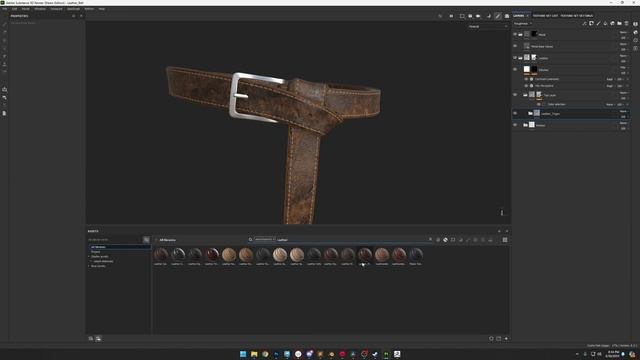Select the Eraser tool in left toolbar
The image size is (640, 360).
click(x=4, y=32)
